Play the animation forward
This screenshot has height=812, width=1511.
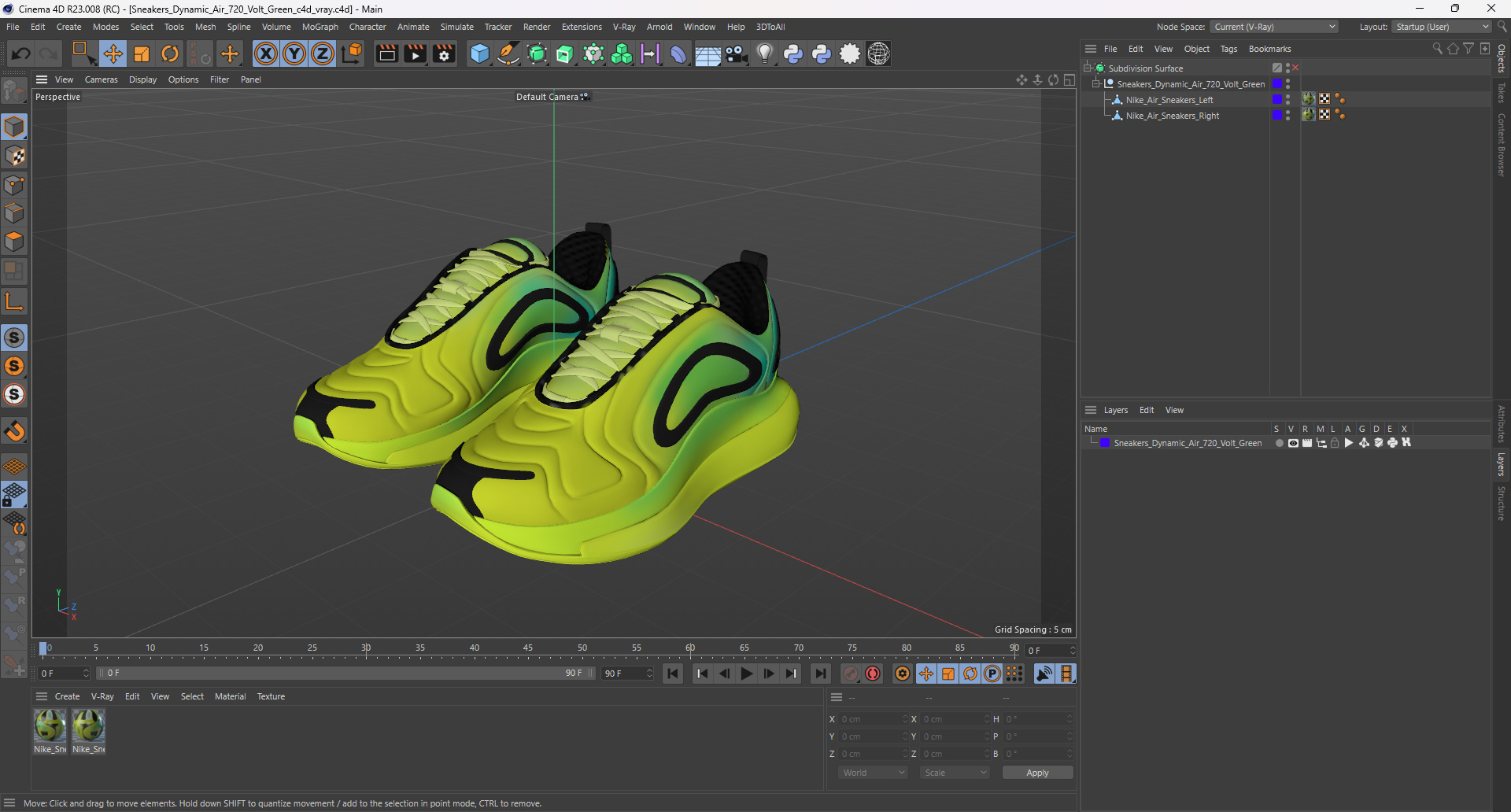pyautogui.click(x=746, y=674)
